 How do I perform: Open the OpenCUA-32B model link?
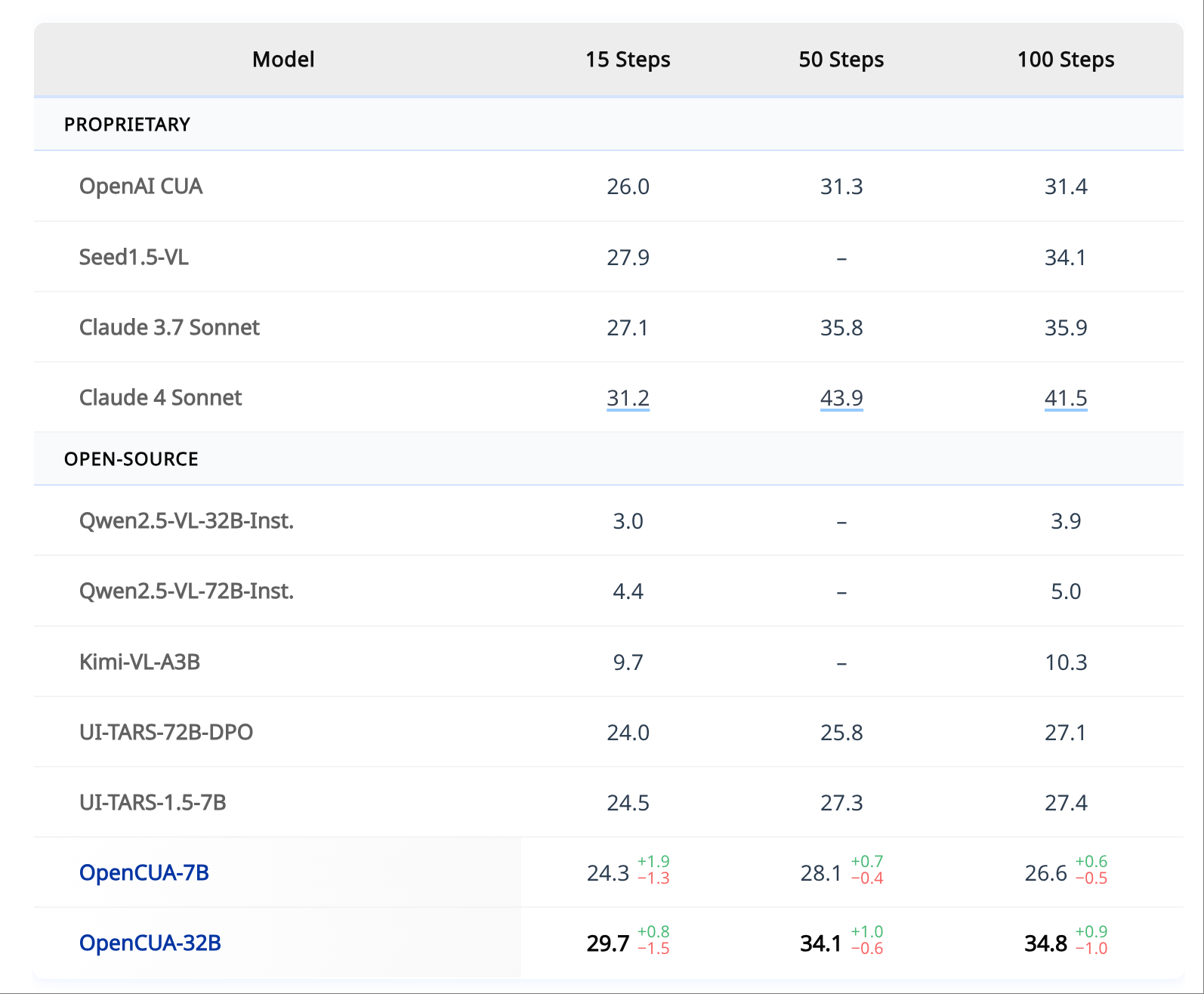point(150,943)
